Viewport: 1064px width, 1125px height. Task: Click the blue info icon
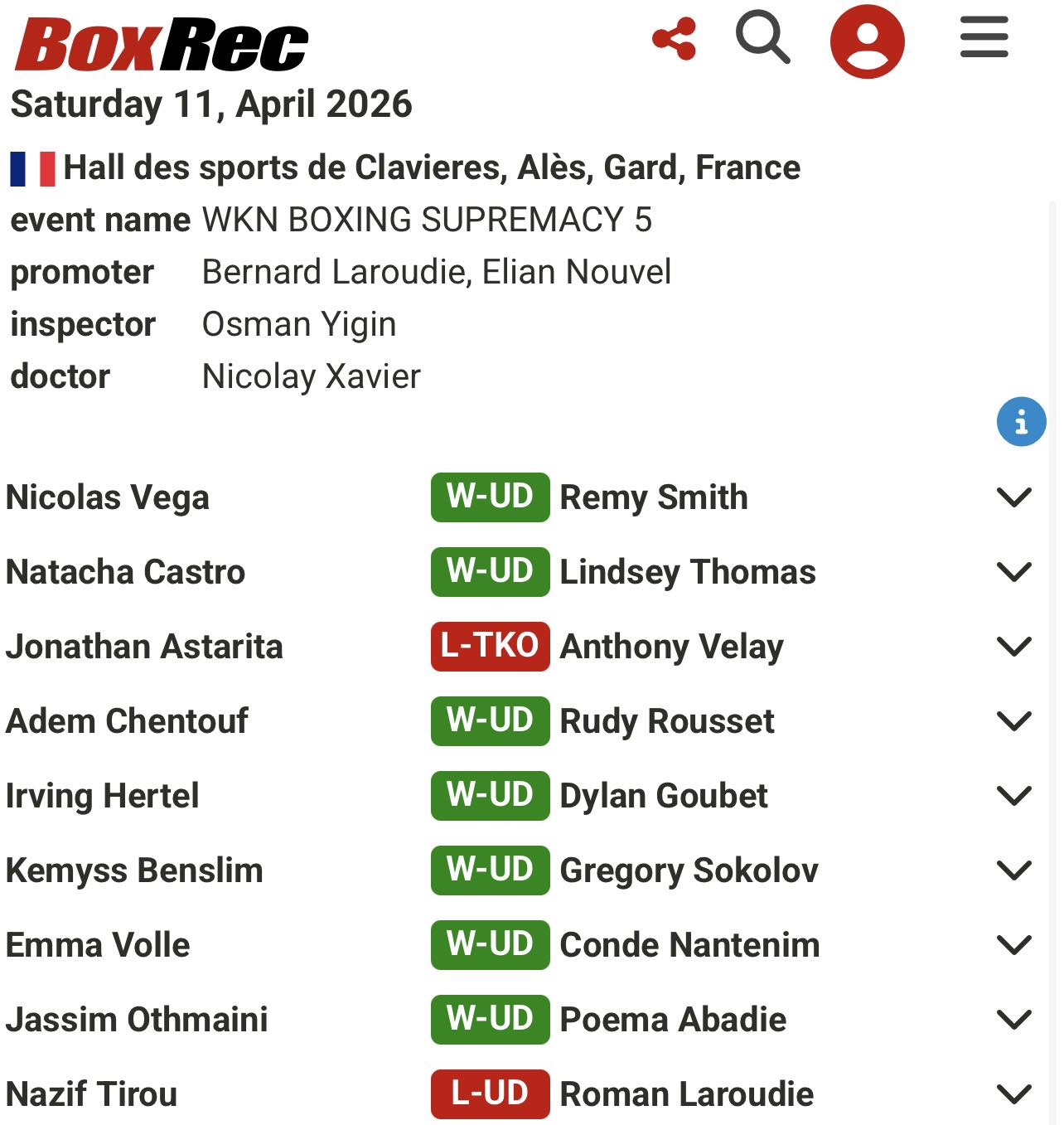[x=1021, y=422]
